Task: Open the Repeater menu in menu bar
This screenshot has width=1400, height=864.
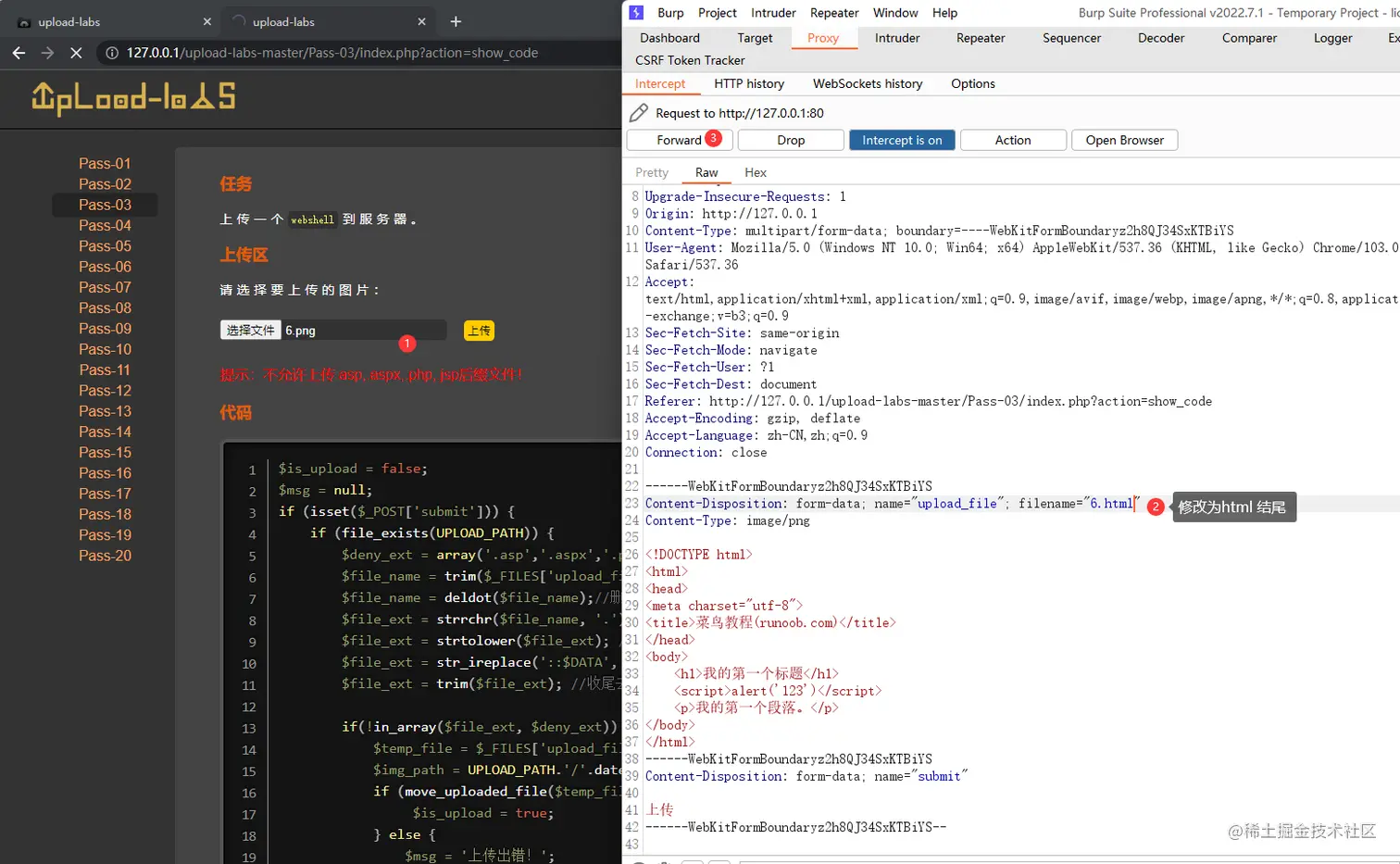Action: [834, 13]
